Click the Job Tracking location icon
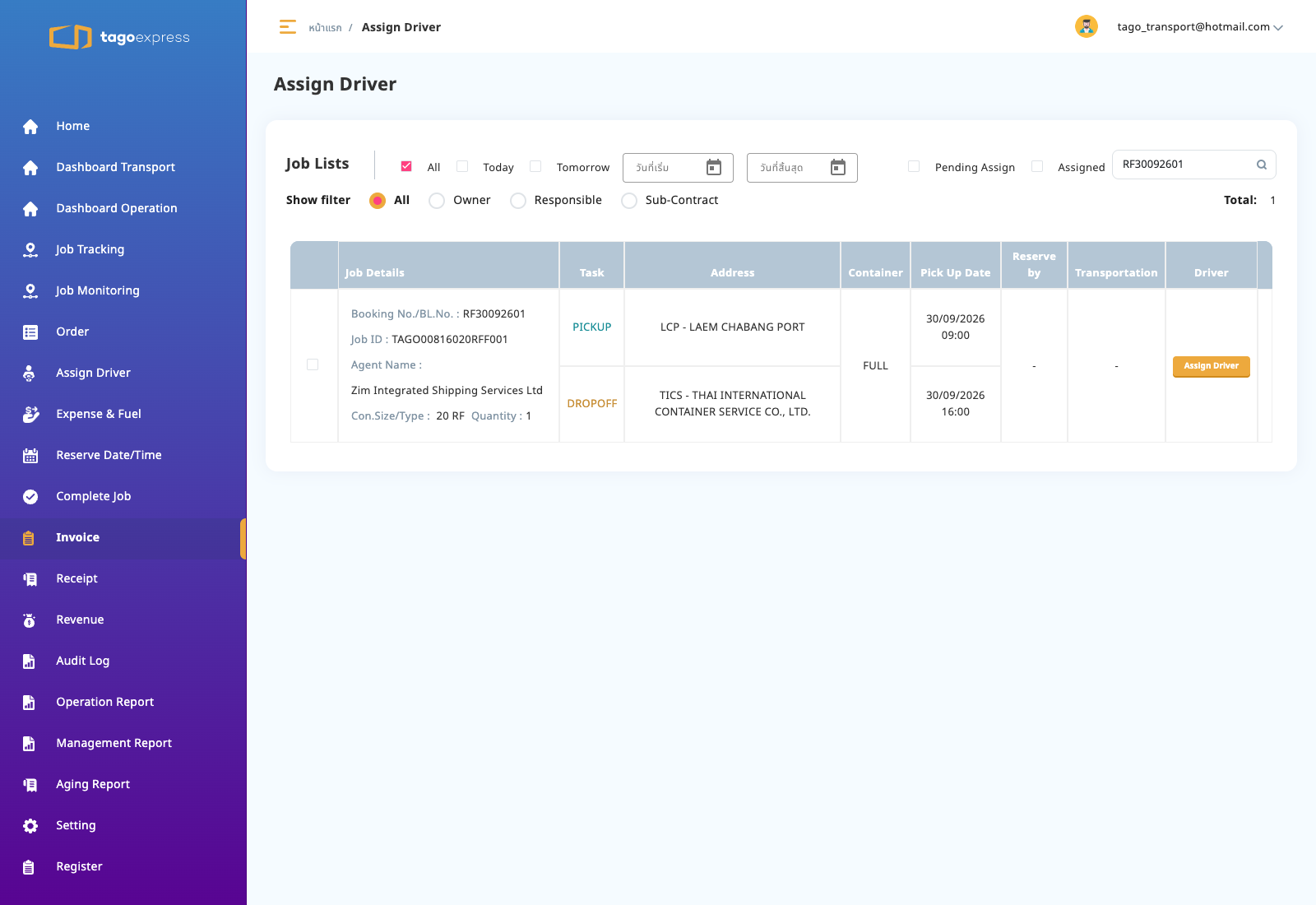1316x905 pixels. click(30, 249)
